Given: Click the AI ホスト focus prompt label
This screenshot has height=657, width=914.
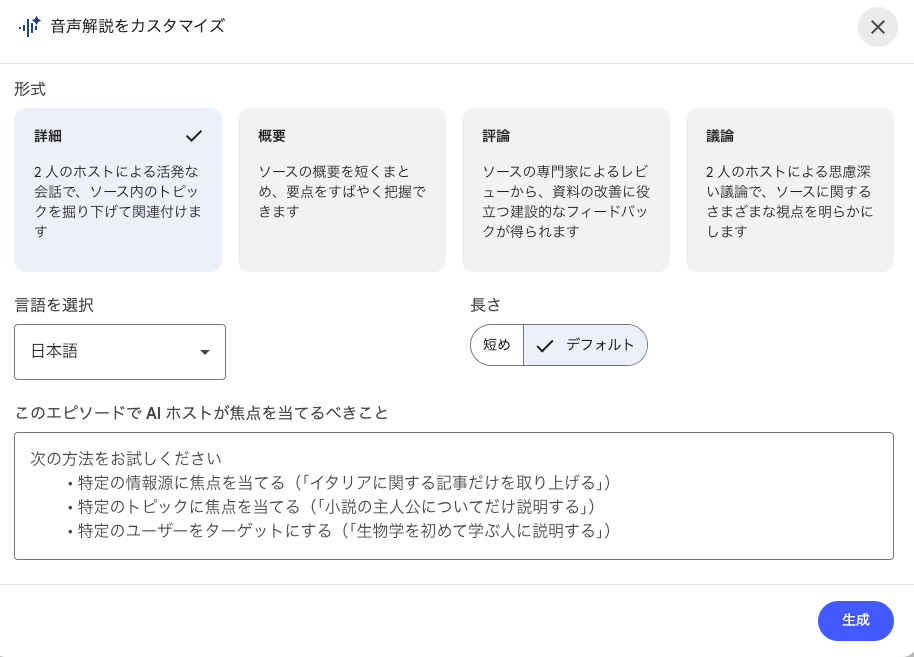Looking at the screenshot, I should click(201, 412).
